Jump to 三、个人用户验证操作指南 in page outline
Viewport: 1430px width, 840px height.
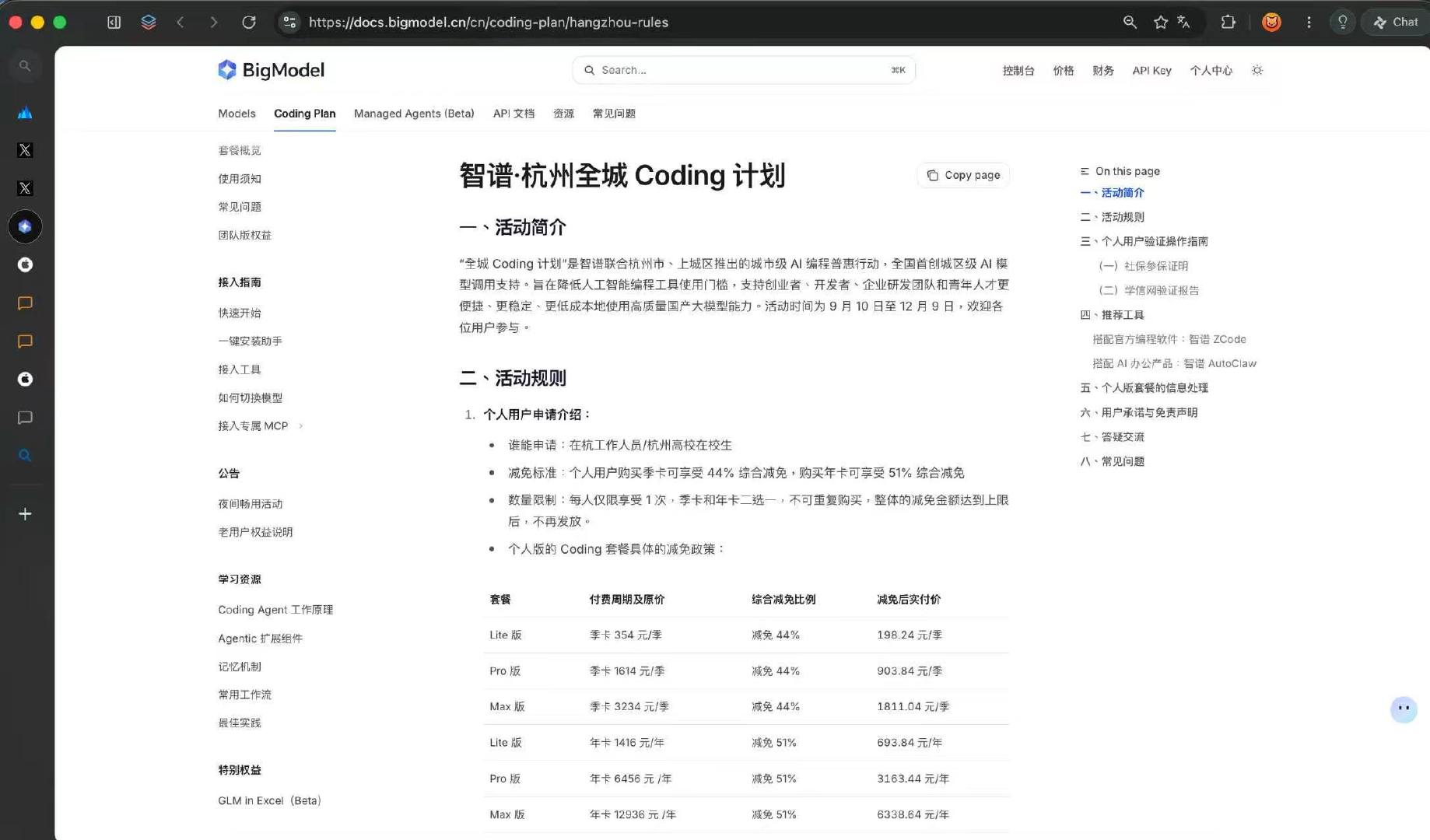pos(1144,241)
